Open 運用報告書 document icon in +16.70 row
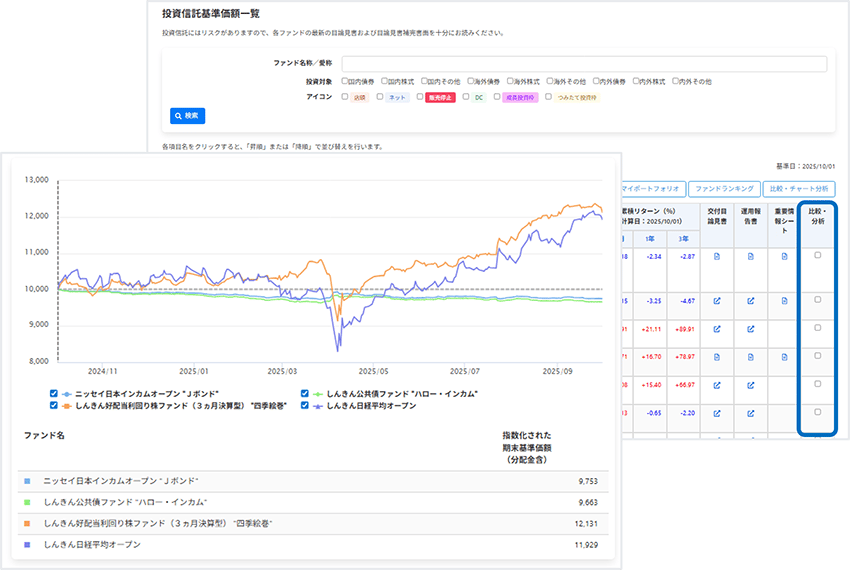The width and height of the screenshot is (850, 570). pyautogui.click(x=751, y=357)
